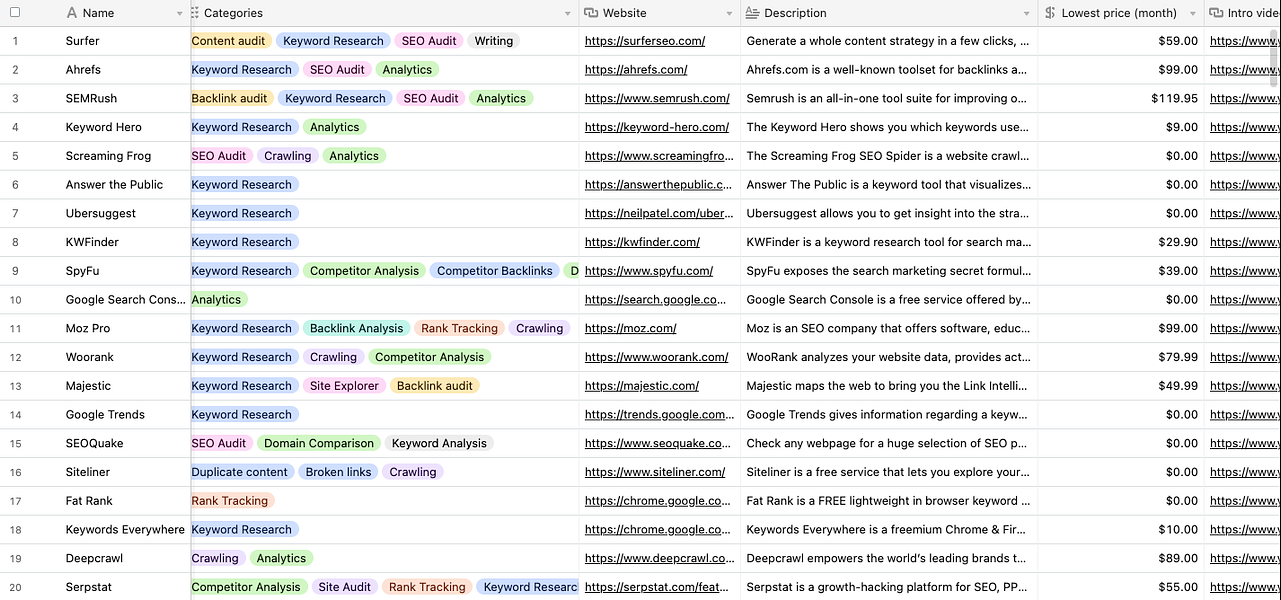This screenshot has height=600, width=1281.
Task: Open the https://majestic.com/ link
Action: 642,386
